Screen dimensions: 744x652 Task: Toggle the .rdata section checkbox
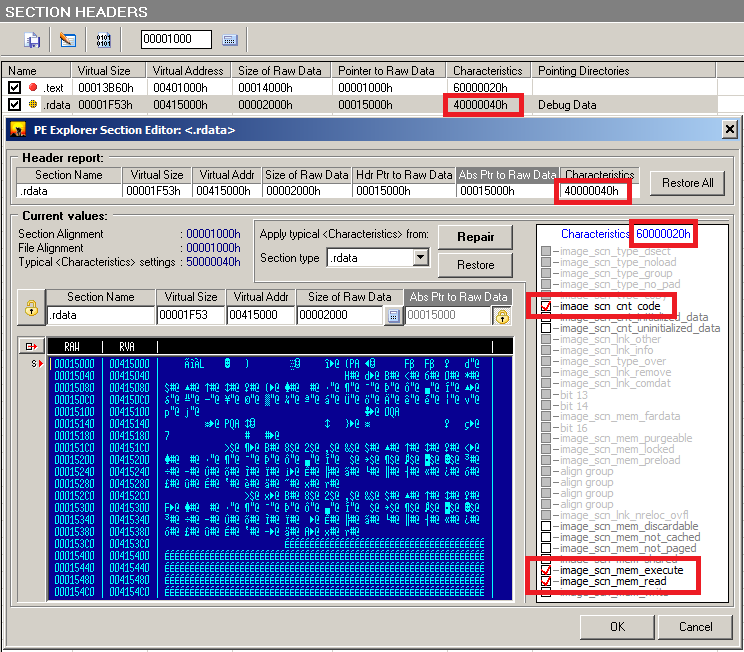(x=14, y=104)
